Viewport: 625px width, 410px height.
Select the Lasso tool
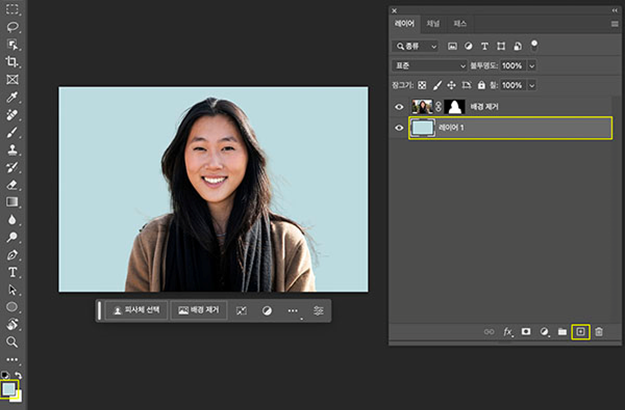[x=12, y=28]
